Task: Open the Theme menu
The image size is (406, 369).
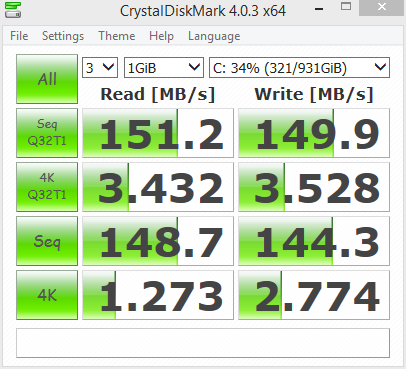Action: click(x=117, y=36)
